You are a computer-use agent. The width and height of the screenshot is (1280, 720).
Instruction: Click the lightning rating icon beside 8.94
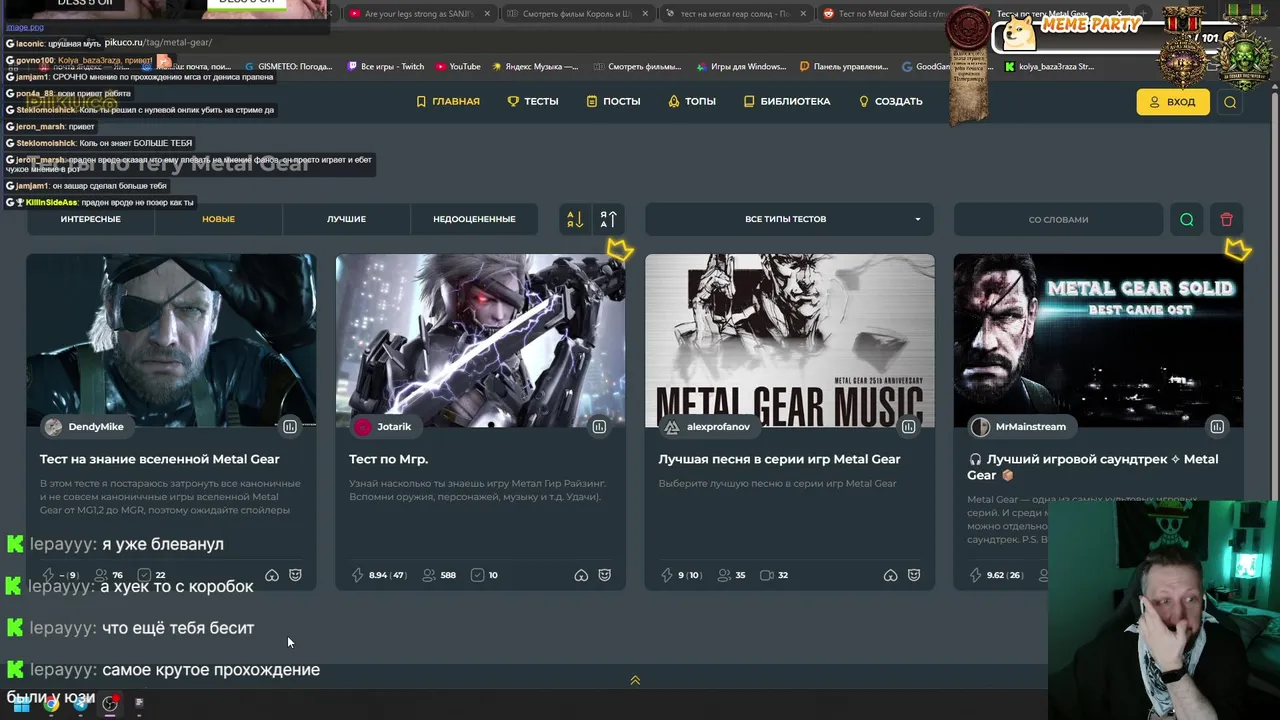tap(358, 575)
